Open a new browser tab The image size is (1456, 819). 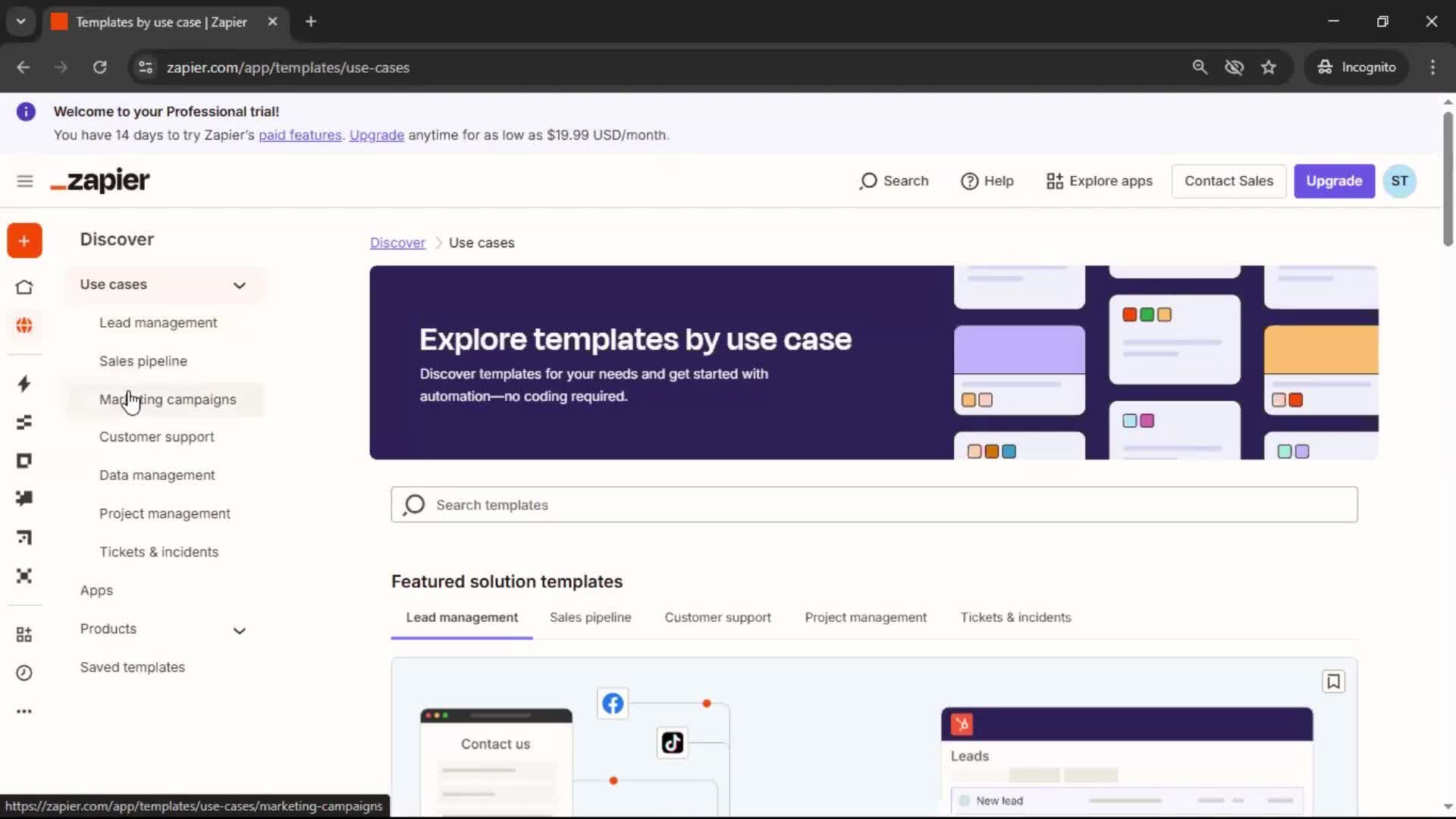tap(311, 22)
